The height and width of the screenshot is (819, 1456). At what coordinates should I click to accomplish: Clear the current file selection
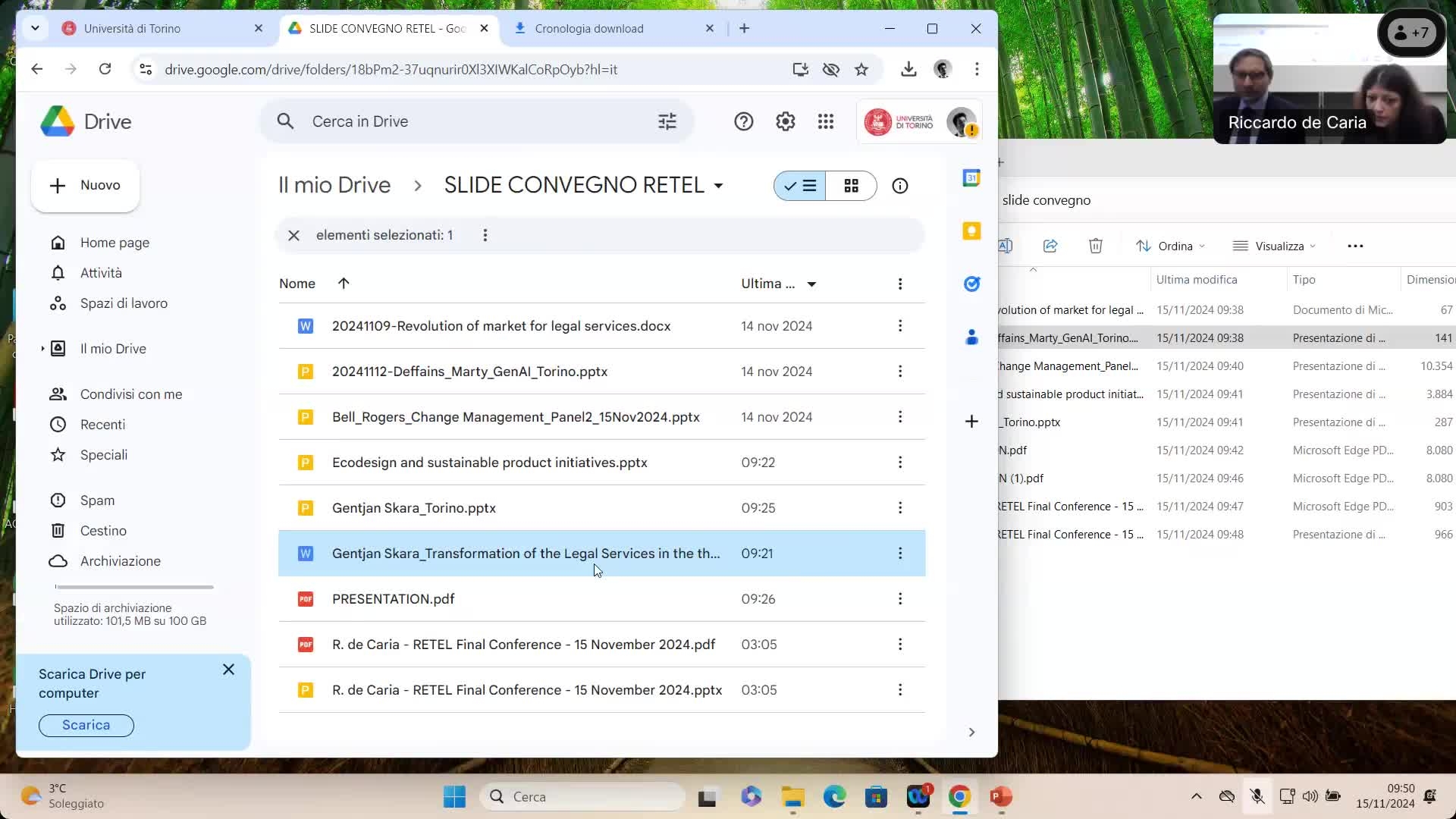(x=293, y=235)
